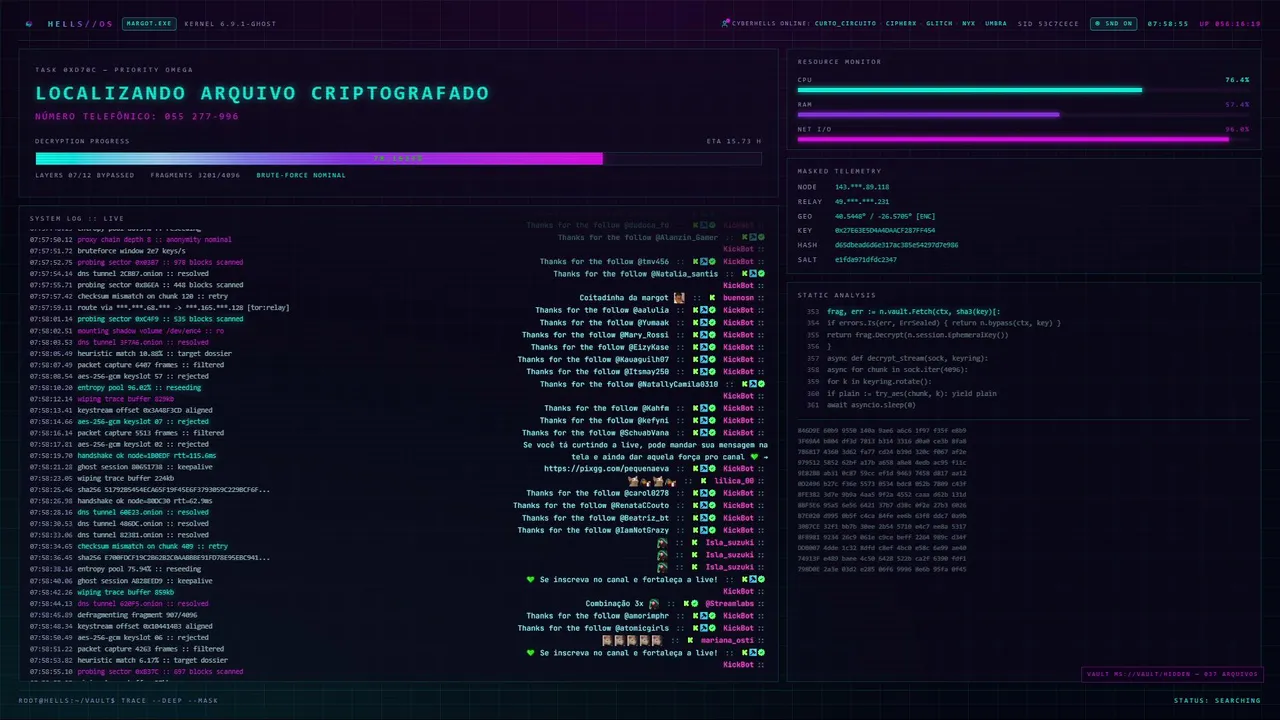
Task: Click the Kick badge in pixgg link row
Action: pos(695,468)
